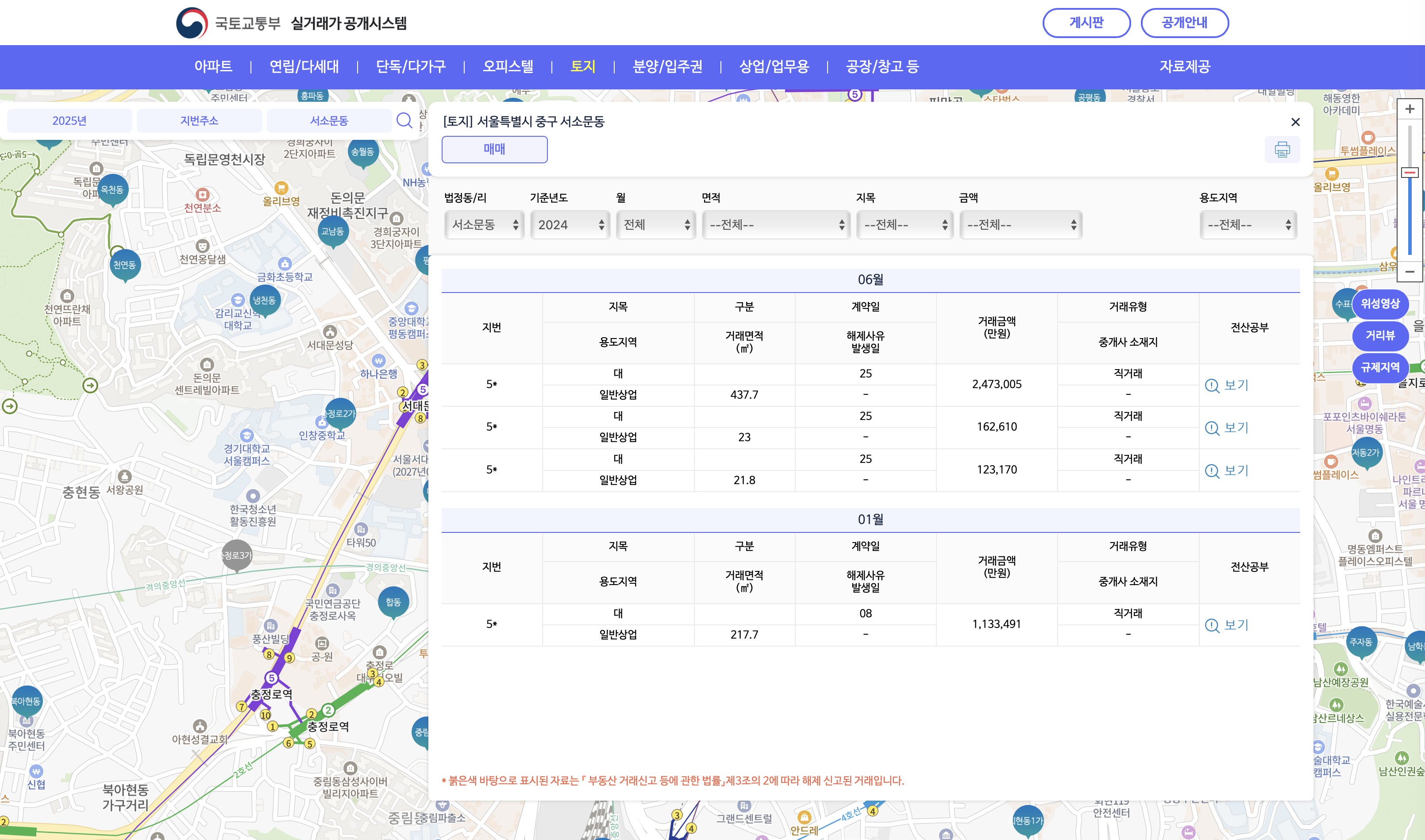Switch to the 아파트 menu tab
1425x840 pixels.
pyautogui.click(x=213, y=67)
